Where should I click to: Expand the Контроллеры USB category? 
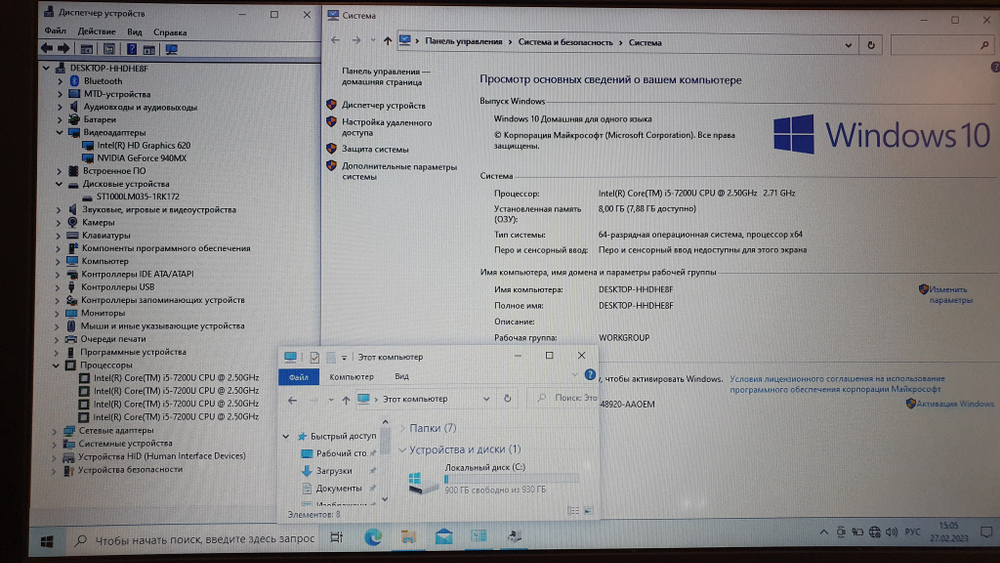click(x=58, y=287)
